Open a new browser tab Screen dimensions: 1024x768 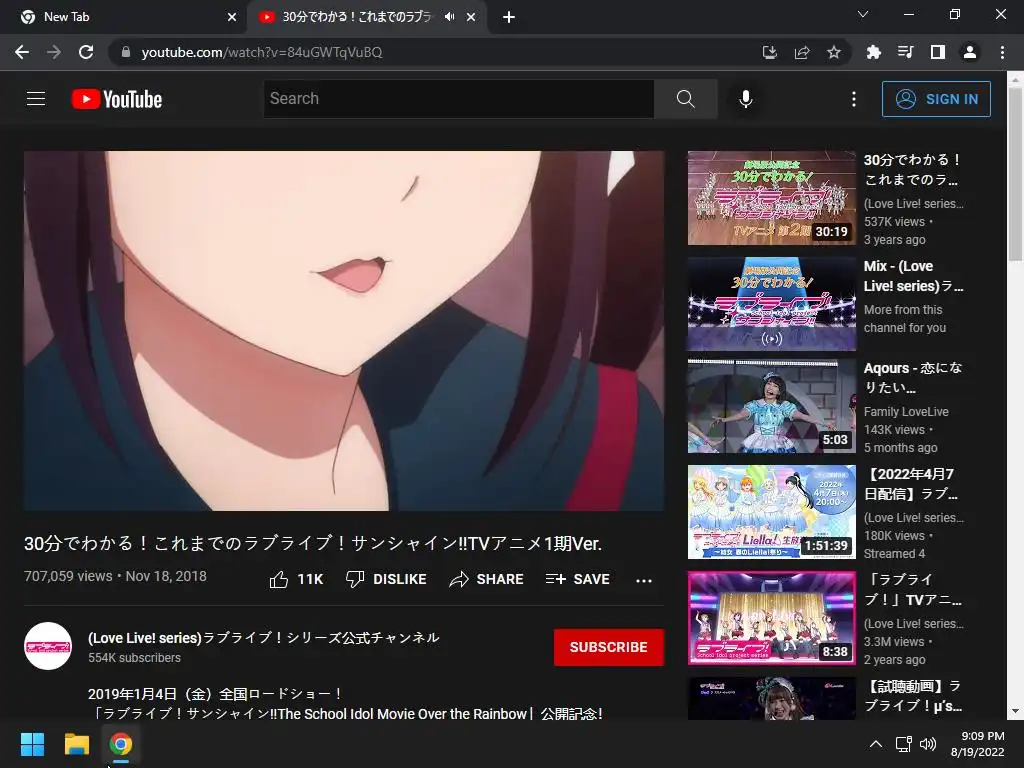(509, 17)
